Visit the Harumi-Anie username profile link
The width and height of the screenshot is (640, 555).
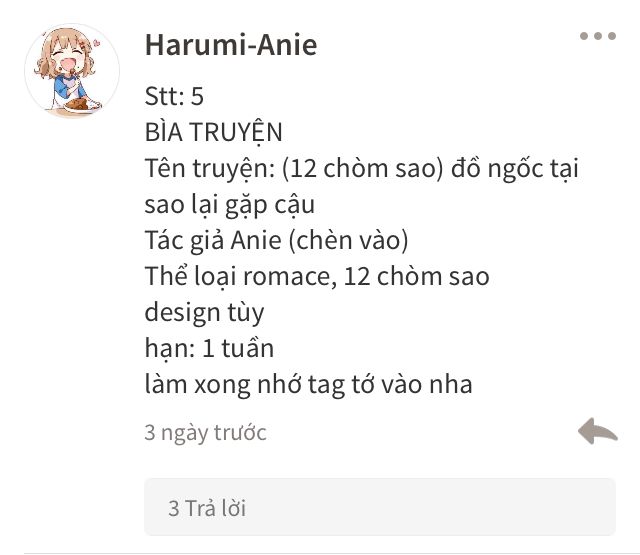[231, 44]
